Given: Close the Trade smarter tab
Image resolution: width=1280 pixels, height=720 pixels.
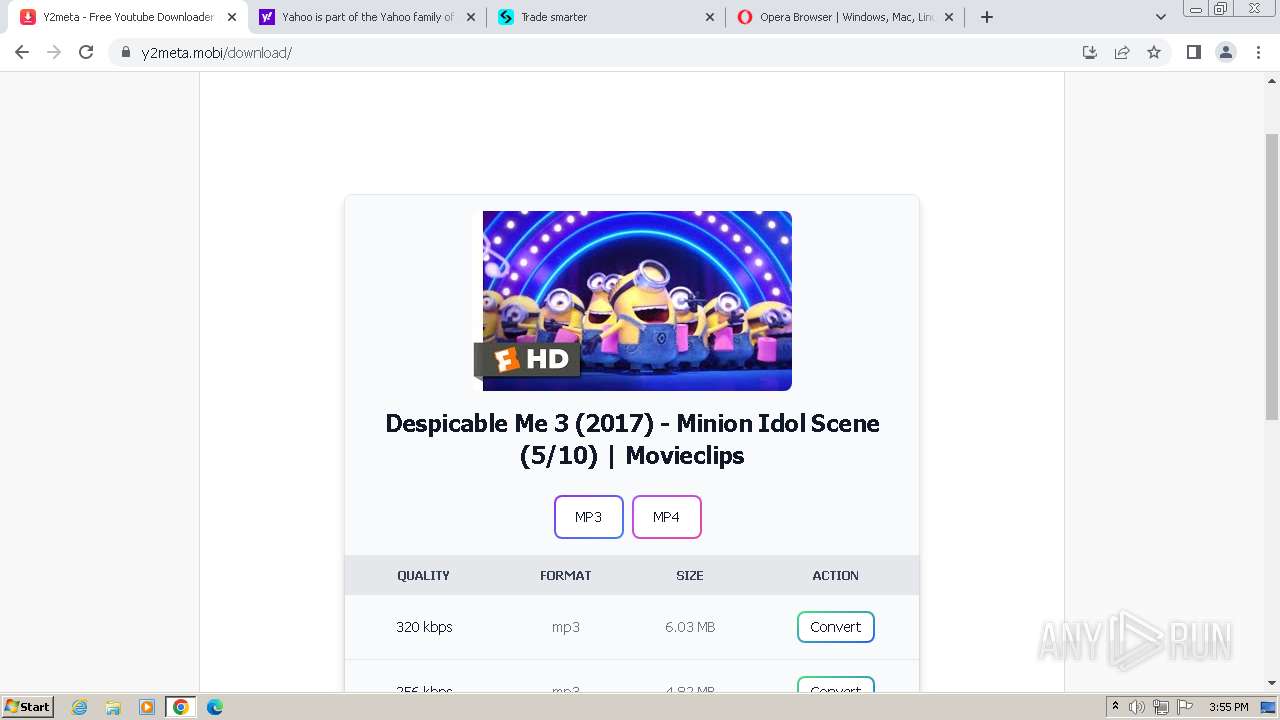Looking at the screenshot, I should (710, 17).
